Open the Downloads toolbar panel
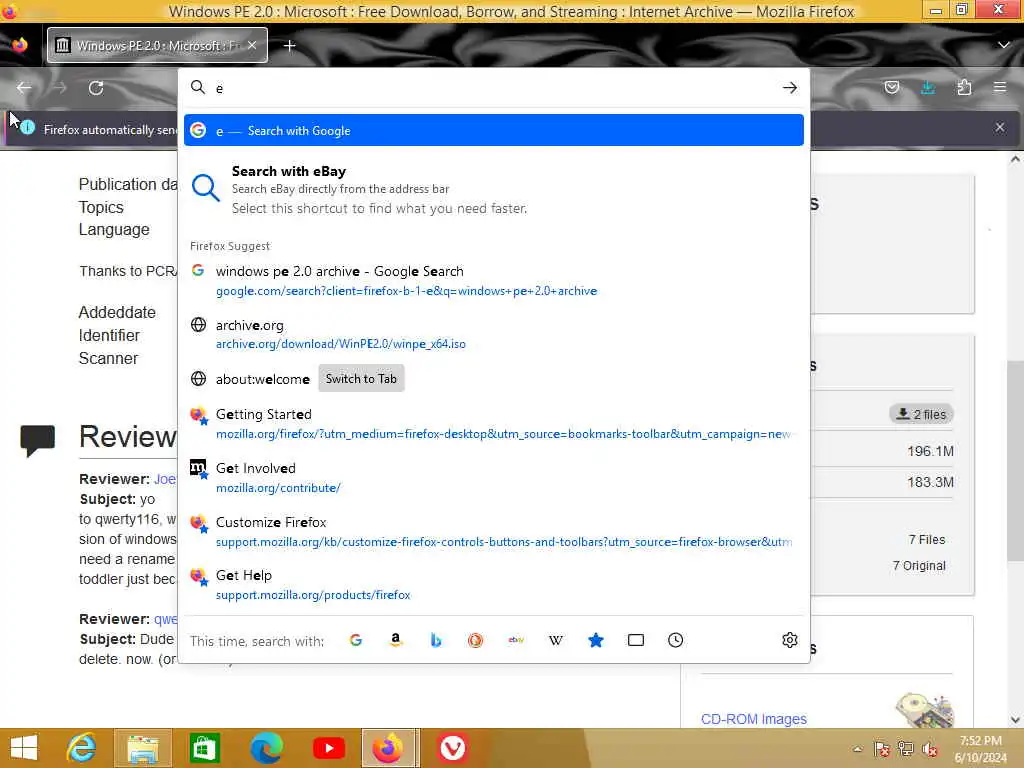1024x768 pixels. (927, 88)
